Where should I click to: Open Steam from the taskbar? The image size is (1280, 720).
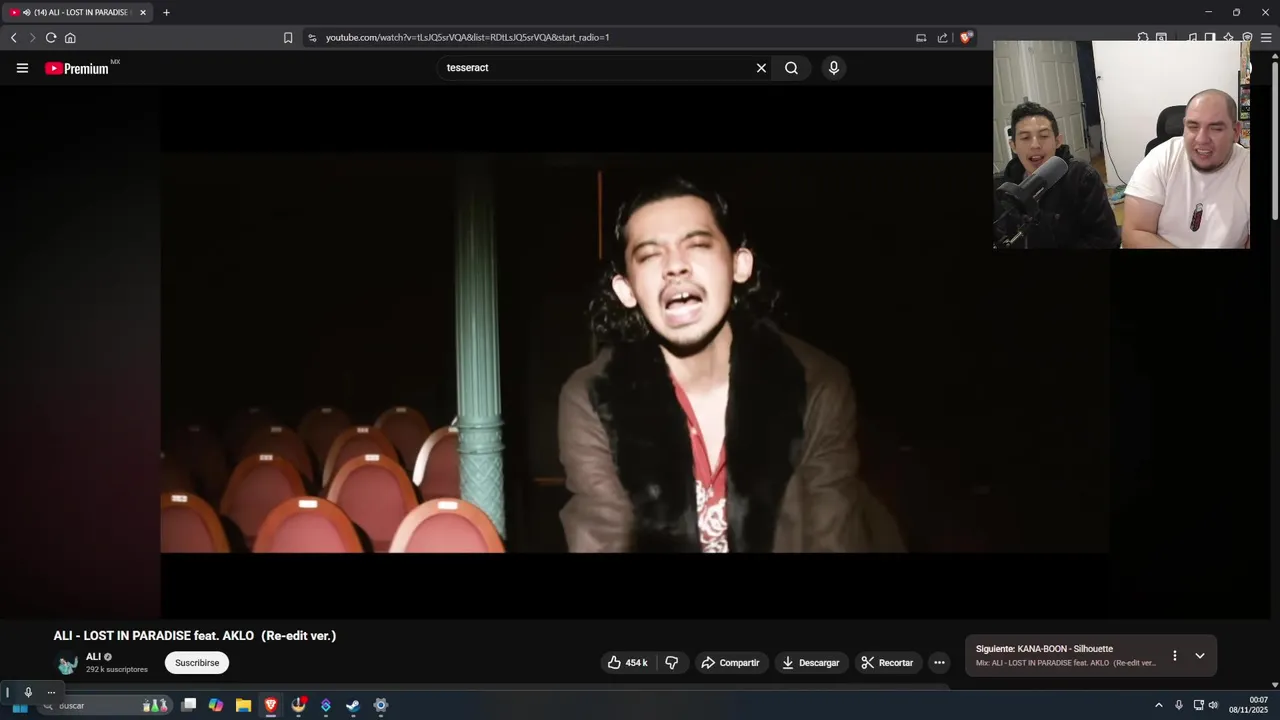tap(353, 706)
